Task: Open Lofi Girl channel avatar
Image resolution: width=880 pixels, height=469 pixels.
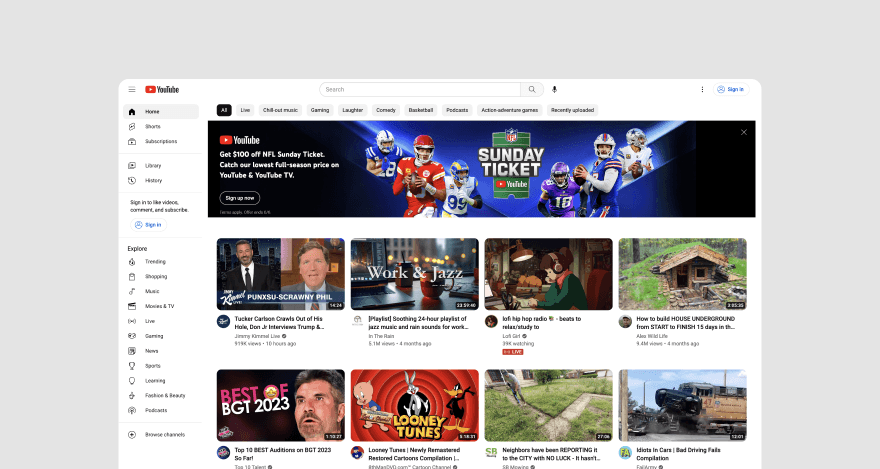Action: coord(491,321)
